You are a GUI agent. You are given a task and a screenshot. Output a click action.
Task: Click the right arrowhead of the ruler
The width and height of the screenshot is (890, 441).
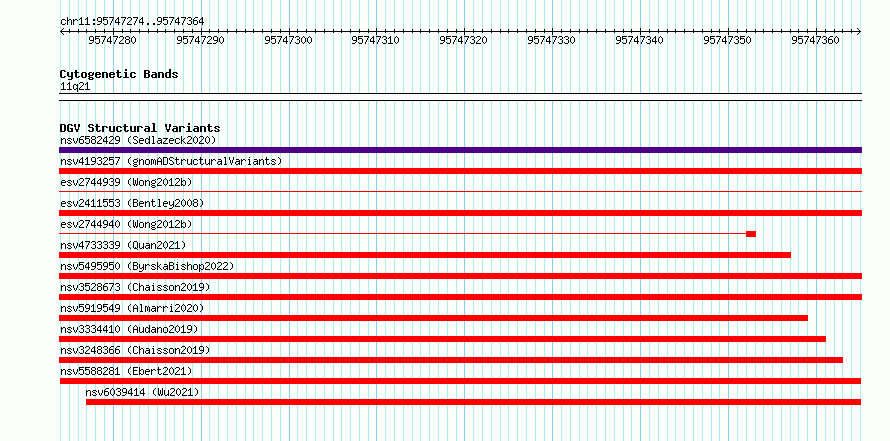click(x=859, y=31)
